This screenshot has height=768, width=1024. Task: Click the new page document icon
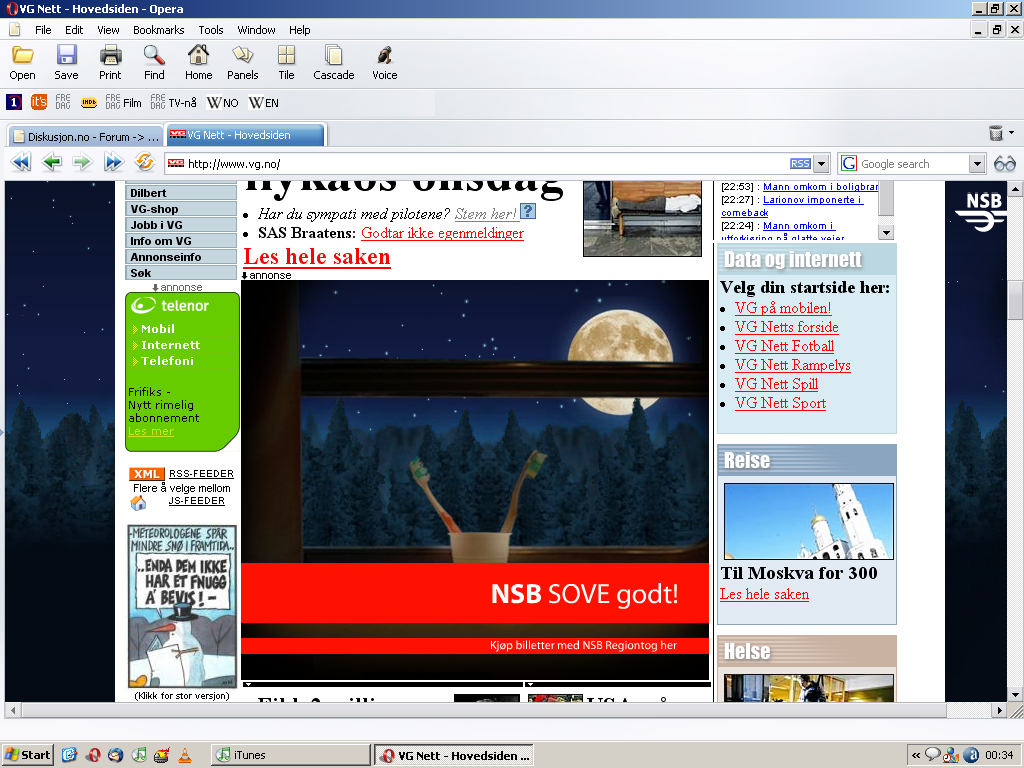point(14,29)
